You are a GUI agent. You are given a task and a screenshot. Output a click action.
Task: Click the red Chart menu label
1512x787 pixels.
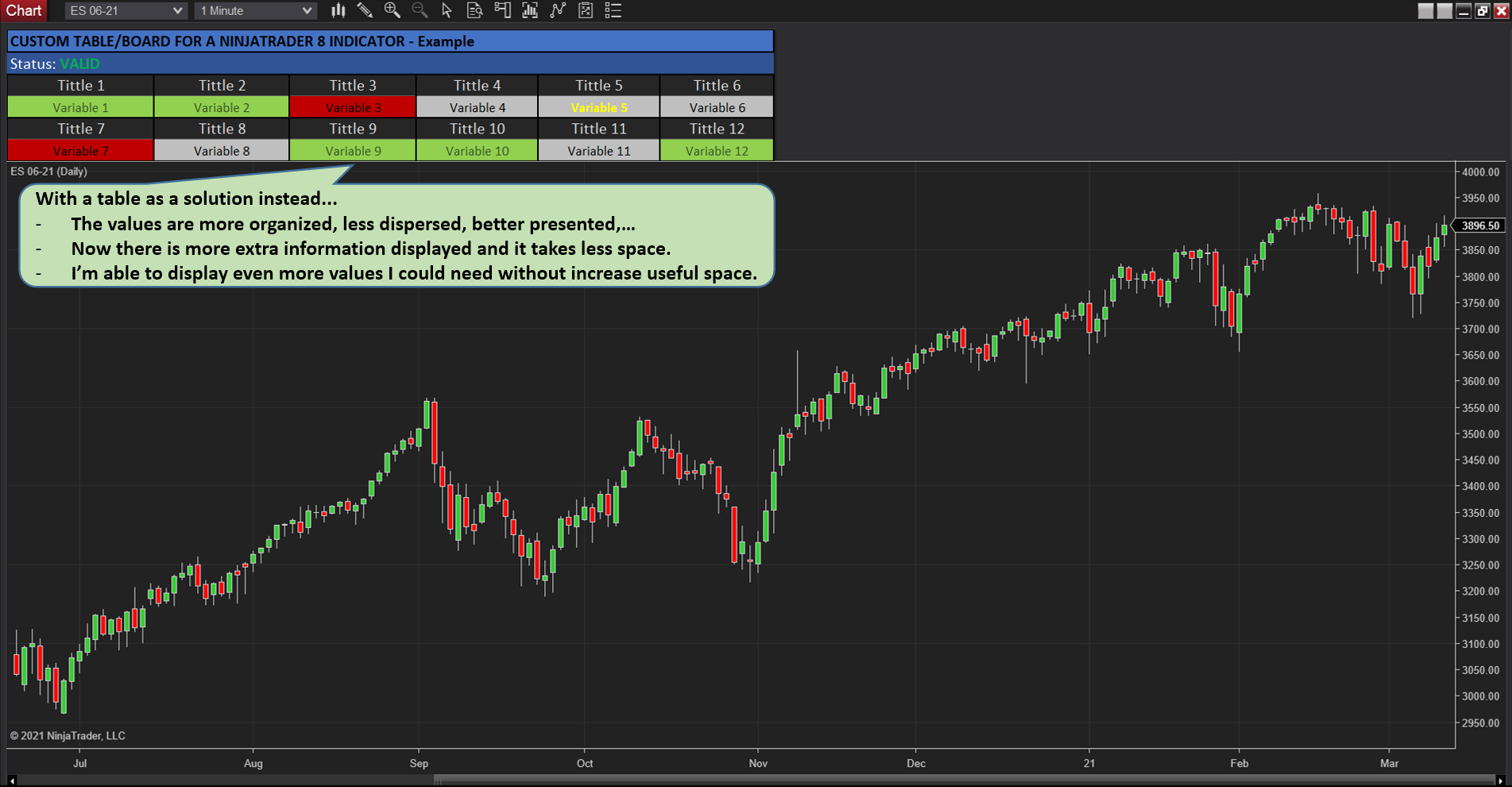[24, 10]
